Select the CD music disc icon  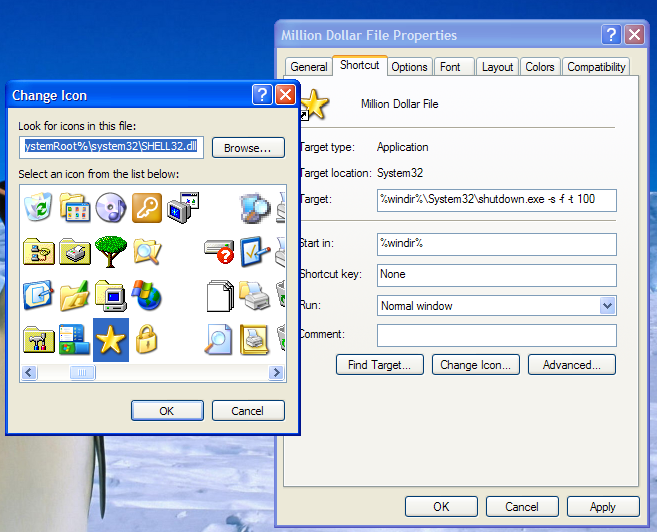point(111,207)
